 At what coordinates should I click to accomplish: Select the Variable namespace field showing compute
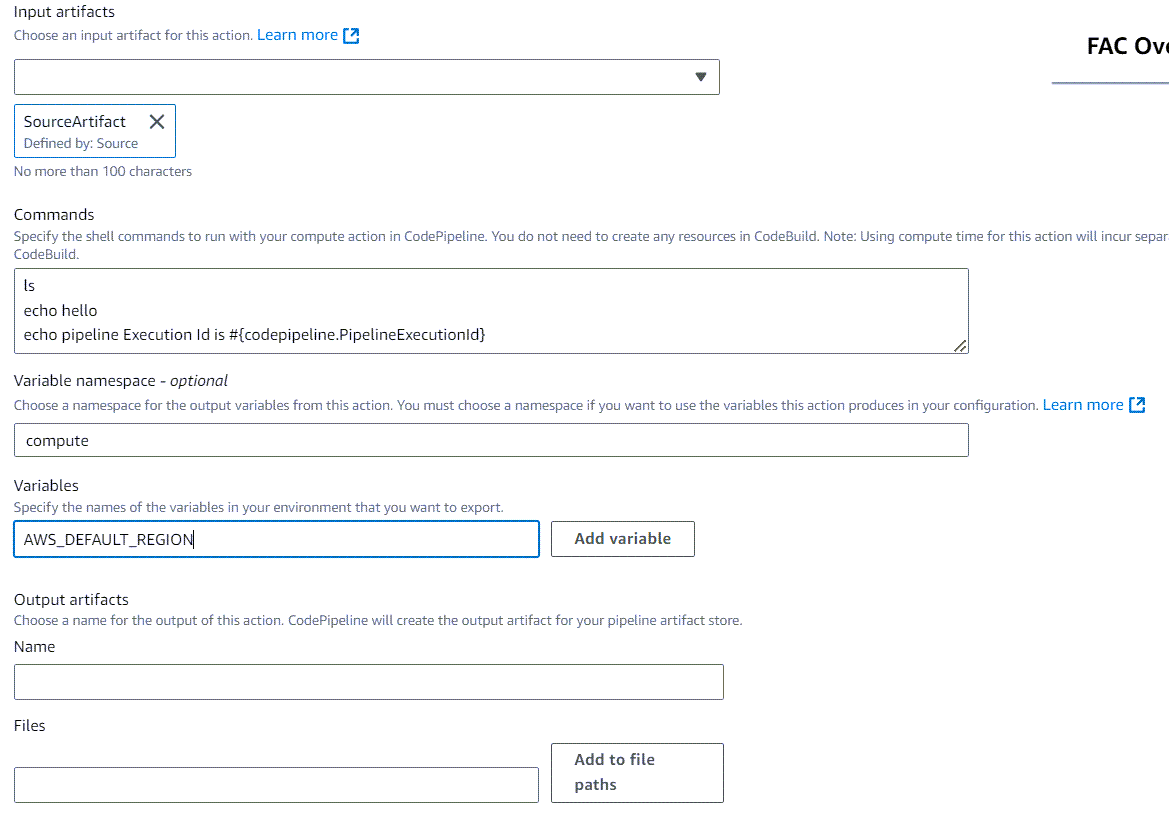tap(490, 439)
